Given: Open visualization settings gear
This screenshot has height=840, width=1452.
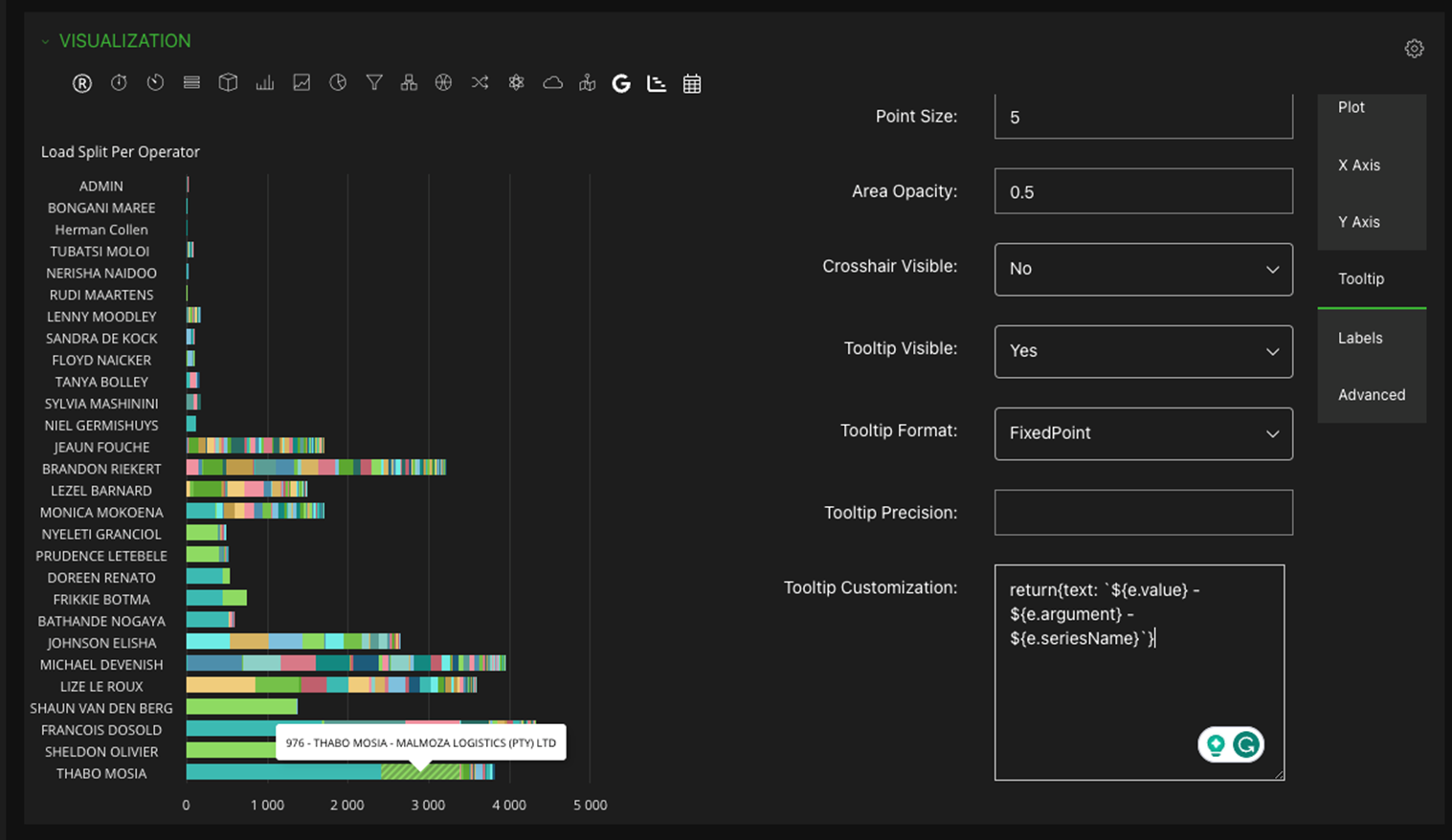Looking at the screenshot, I should pyautogui.click(x=1414, y=49).
